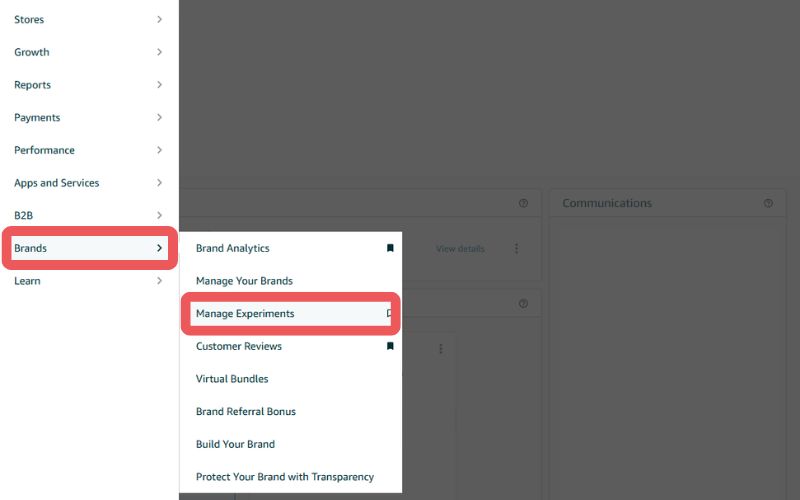Click the Learn arrow icon
Screen dimensions: 800x500
(x=159, y=281)
